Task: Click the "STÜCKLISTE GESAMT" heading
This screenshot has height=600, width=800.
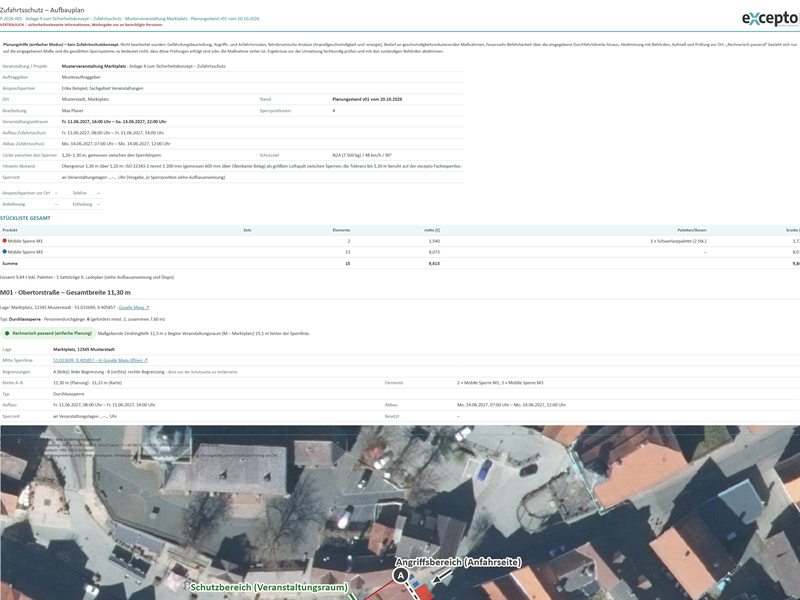Action: 26,218
